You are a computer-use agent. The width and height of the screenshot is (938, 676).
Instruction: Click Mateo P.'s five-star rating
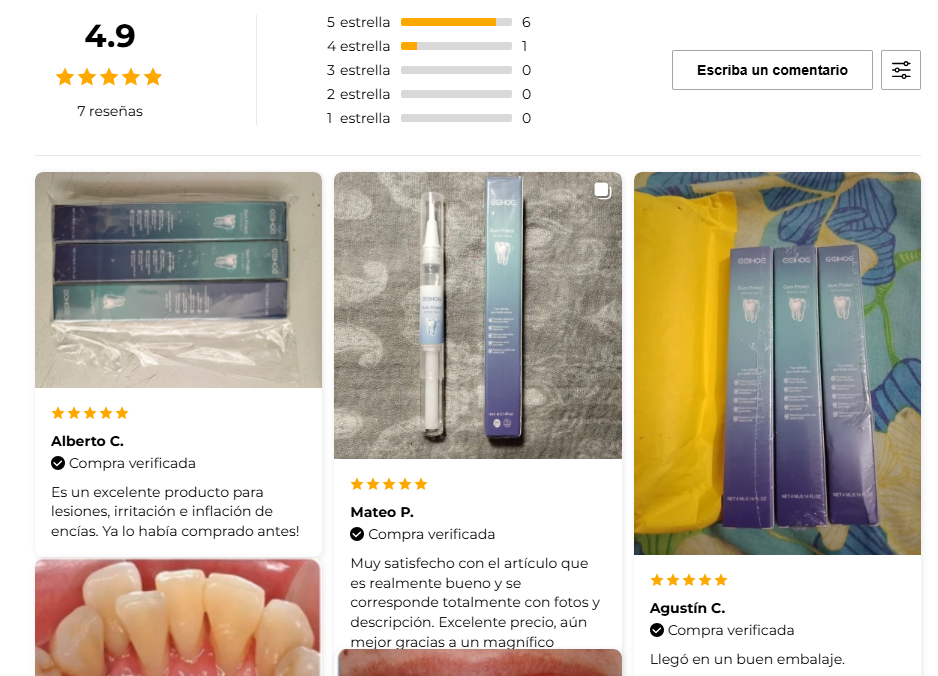(x=389, y=484)
